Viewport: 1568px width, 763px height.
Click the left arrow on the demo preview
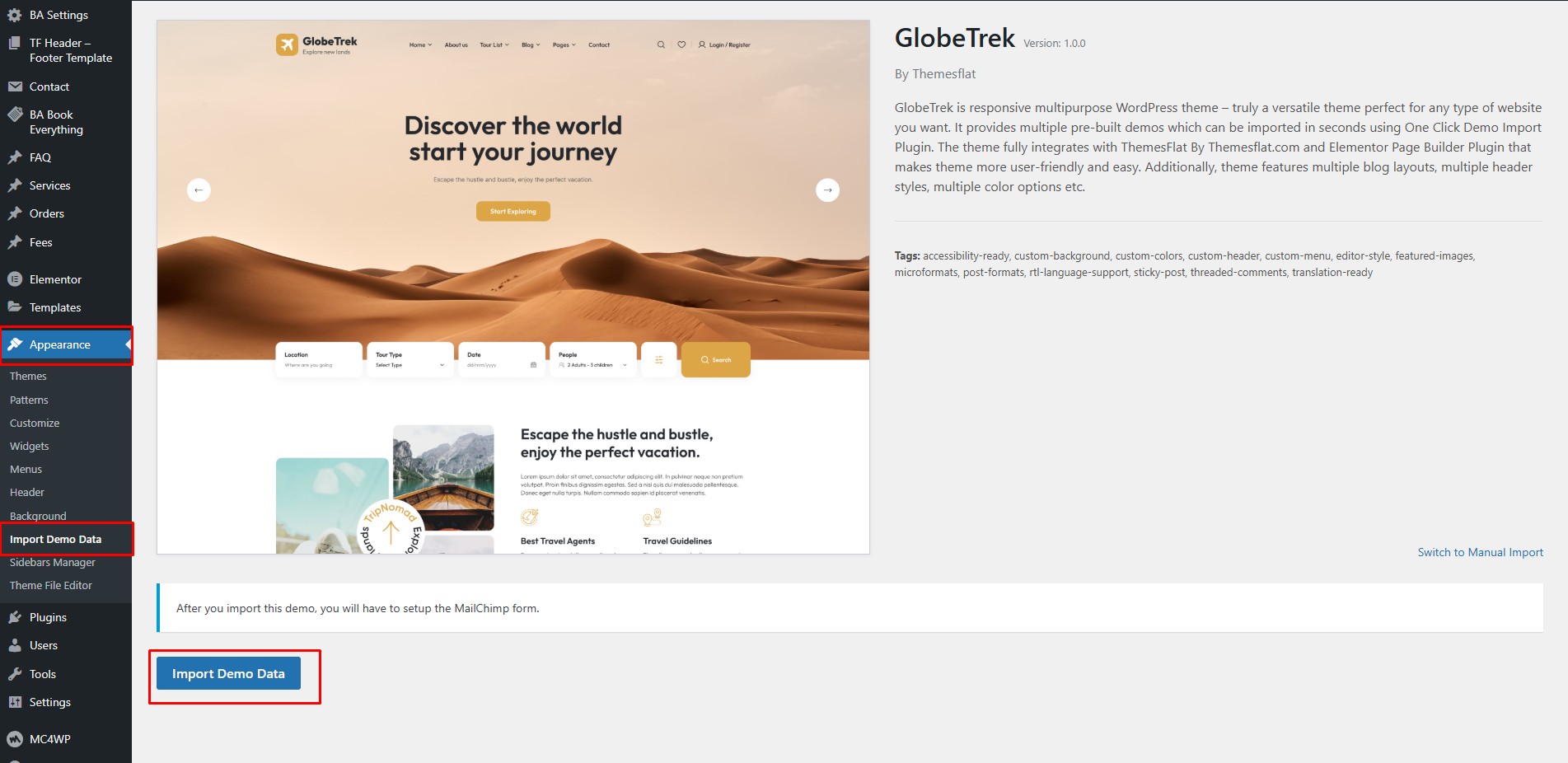[199, 190]
